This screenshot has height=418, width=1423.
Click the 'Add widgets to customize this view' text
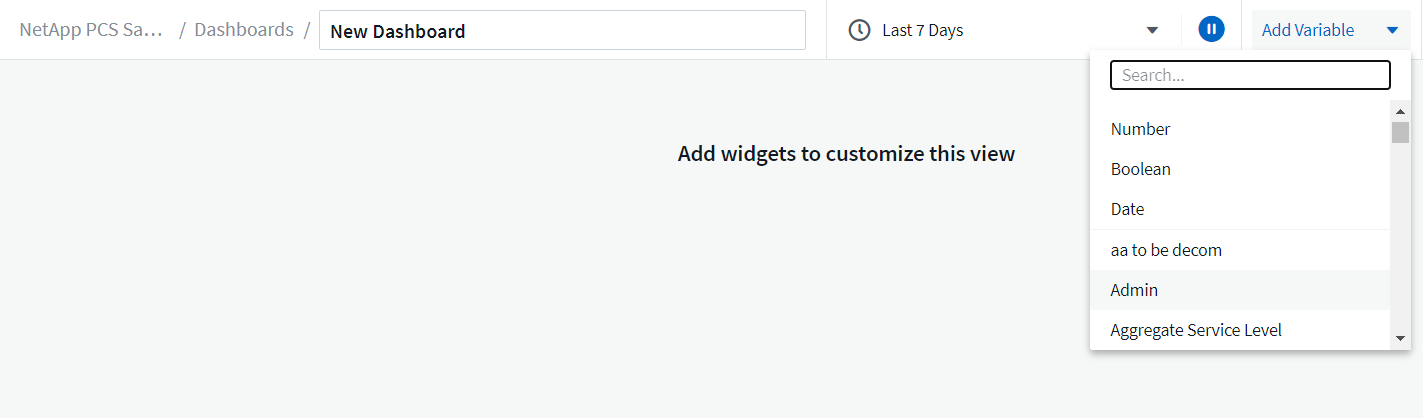pos(846,154)
